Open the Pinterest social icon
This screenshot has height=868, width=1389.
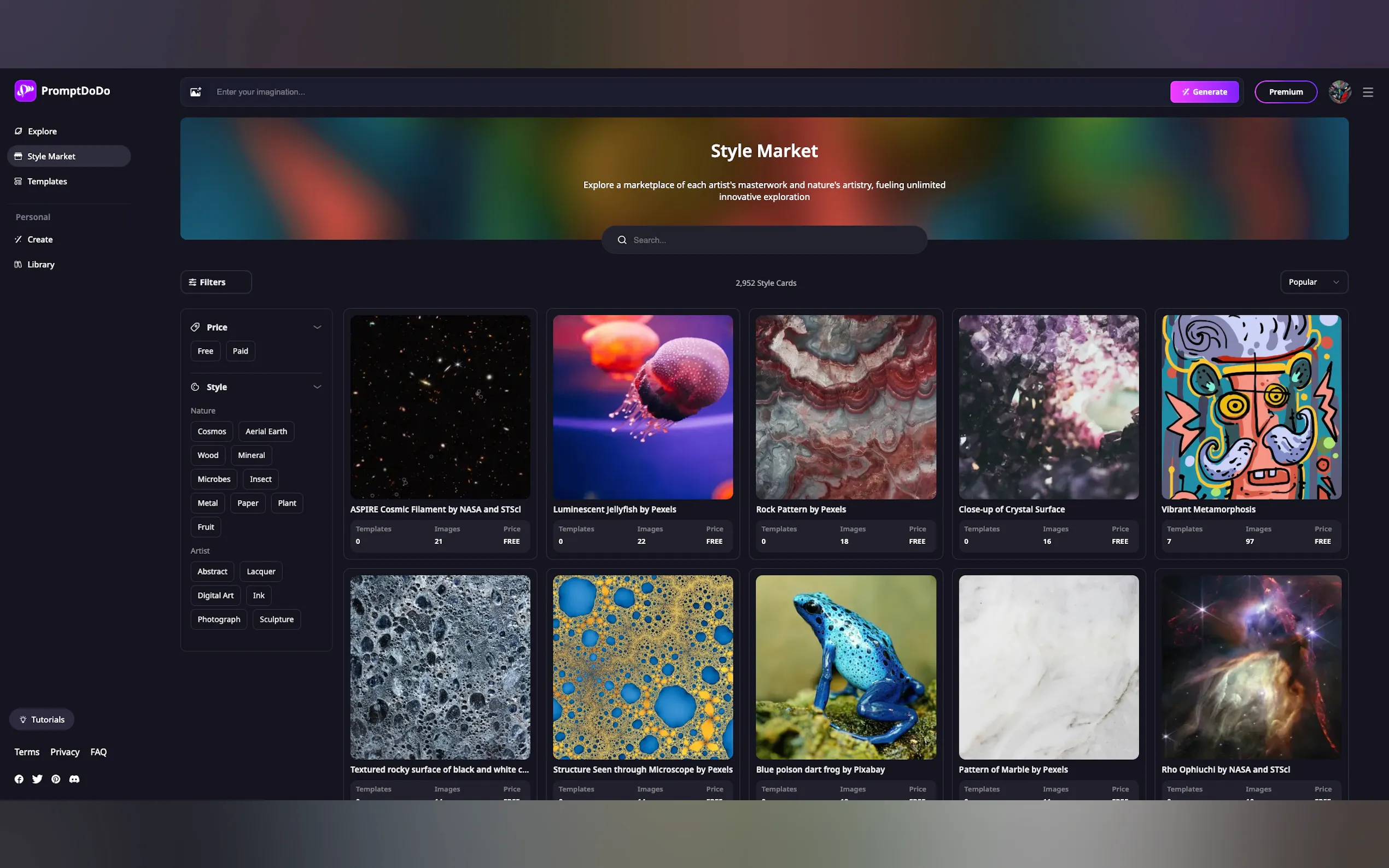click(x=56, y=779)
